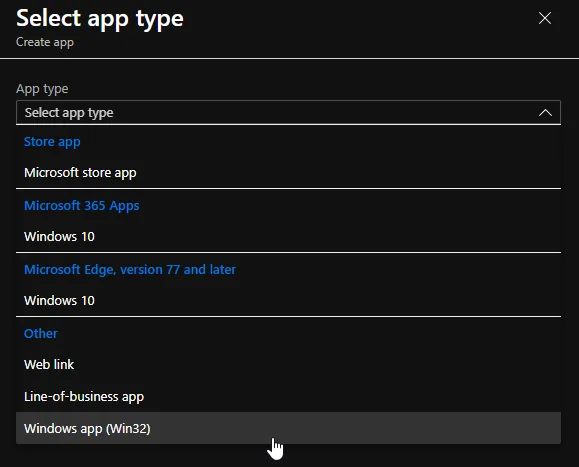The image size is (579, 467).
Task: Close the Select app type pane
Action: tap(545, 18)
